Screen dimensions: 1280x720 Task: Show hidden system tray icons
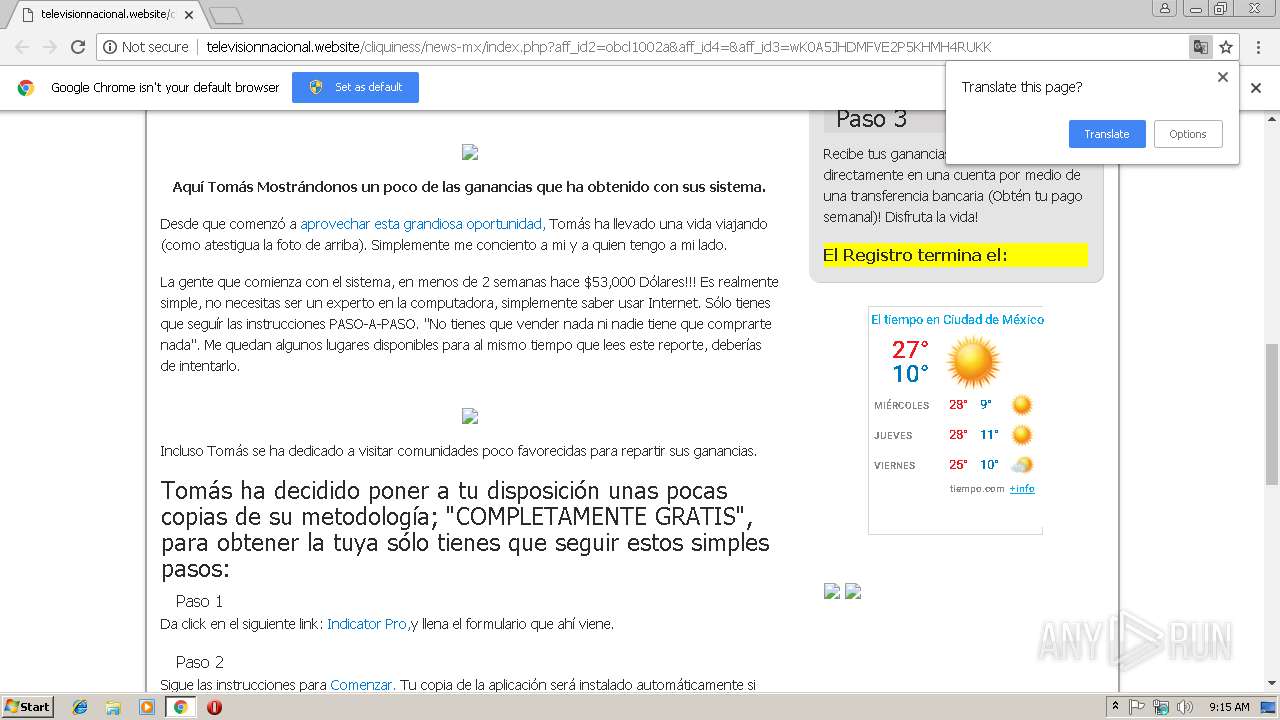point(1116,706)
